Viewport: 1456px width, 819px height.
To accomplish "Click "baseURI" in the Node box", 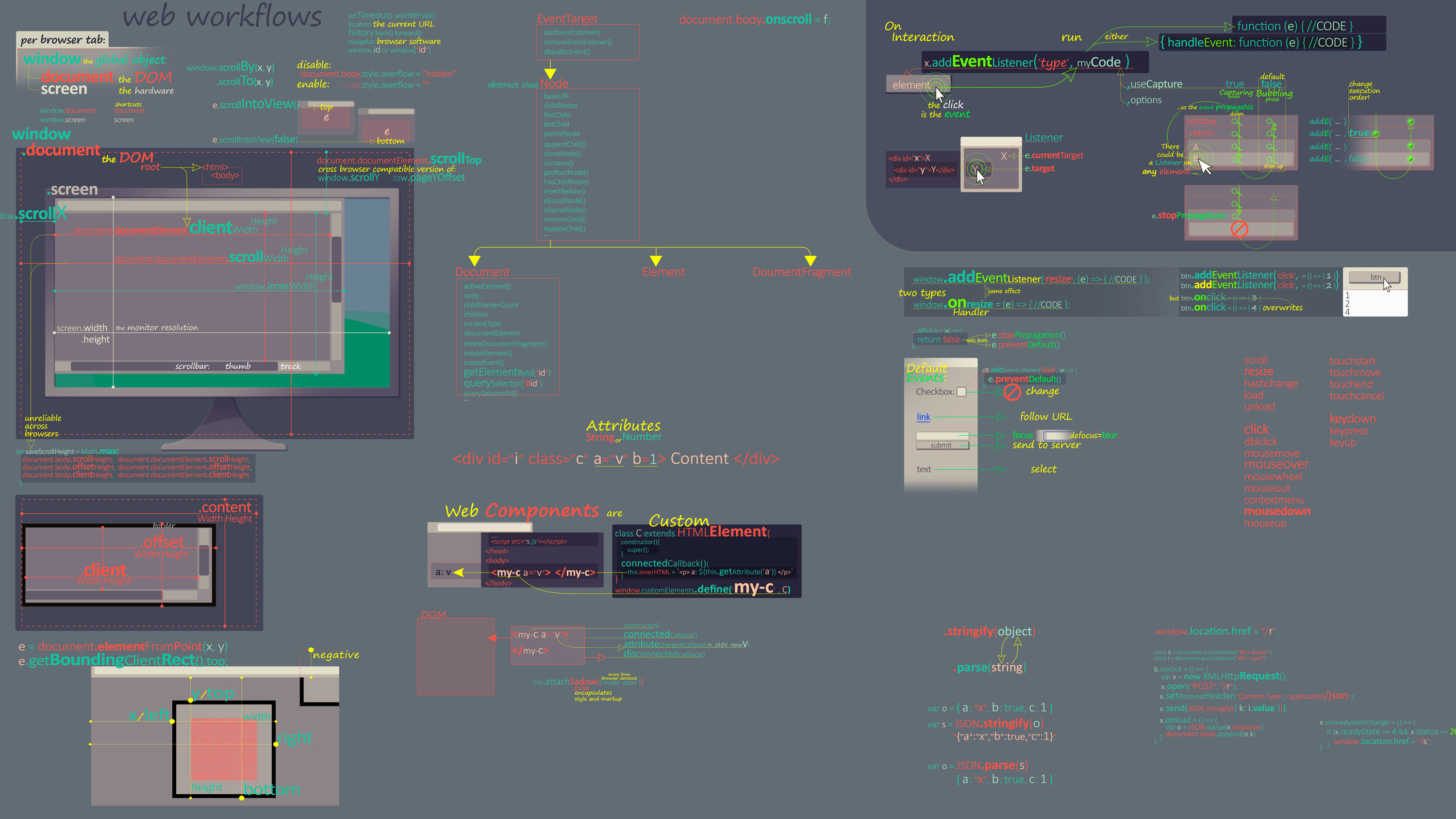I will coord(556,96).
